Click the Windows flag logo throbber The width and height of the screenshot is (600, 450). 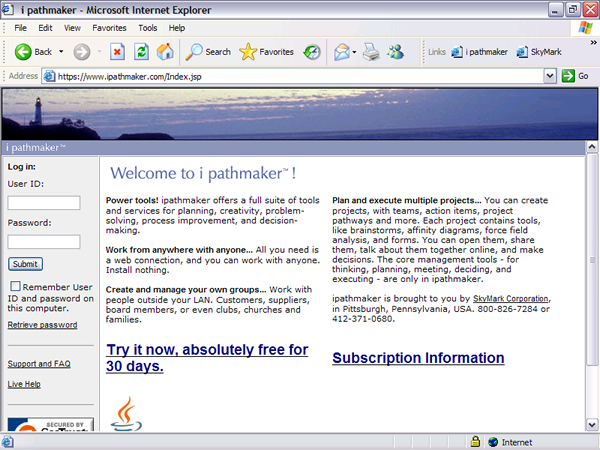tap(585, 28)
